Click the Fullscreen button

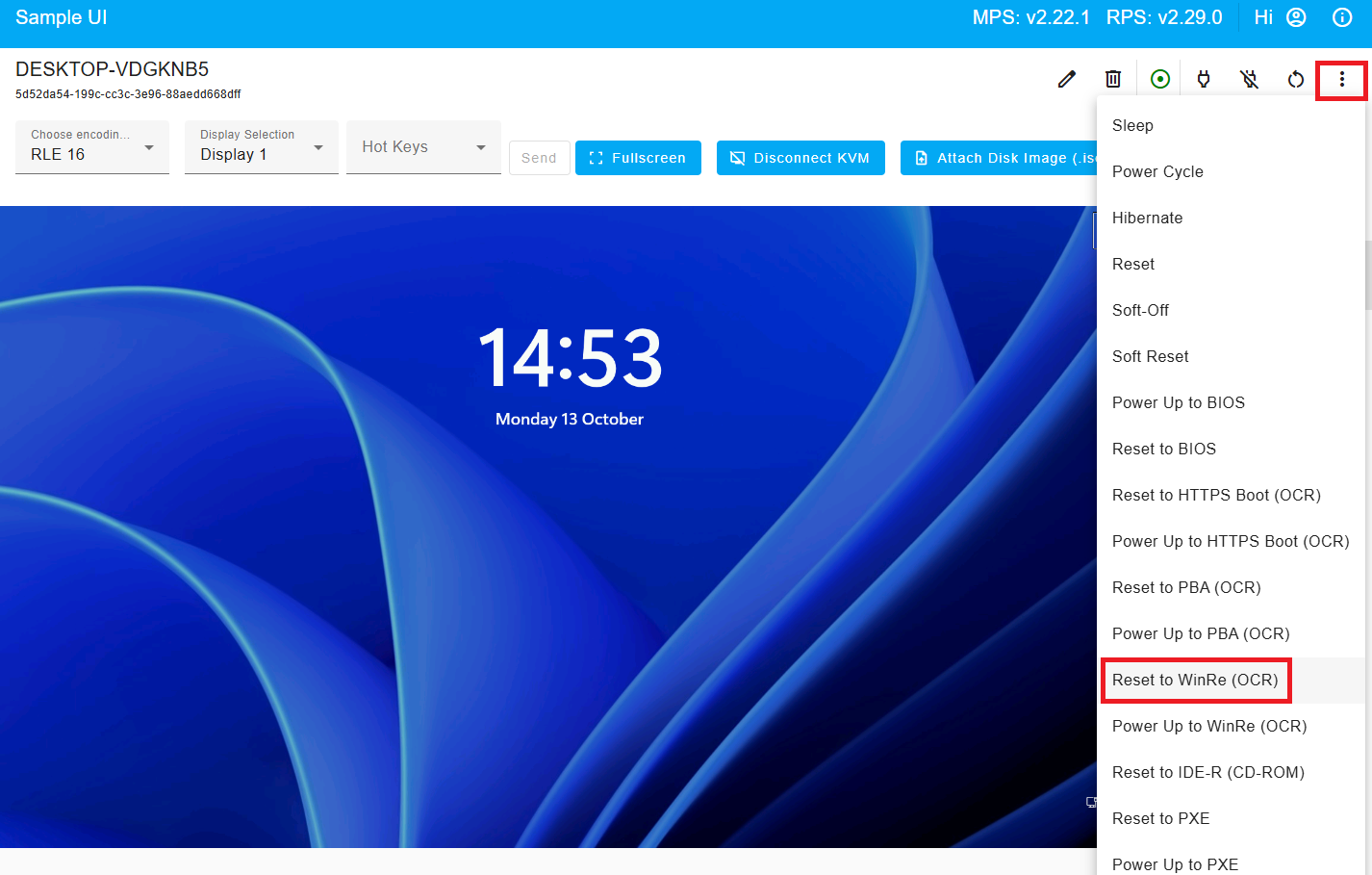pos(638,158)
